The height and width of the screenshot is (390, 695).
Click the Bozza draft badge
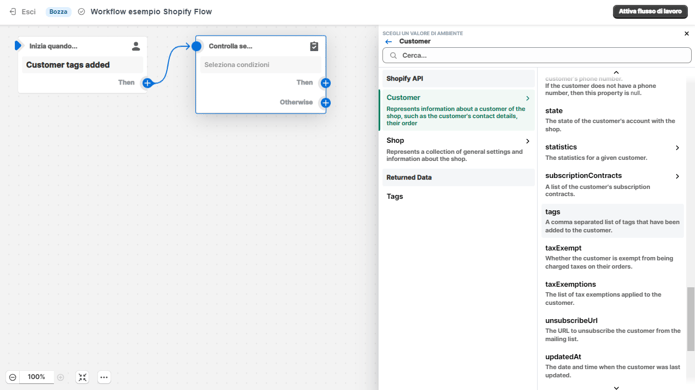tap(58, 12)
